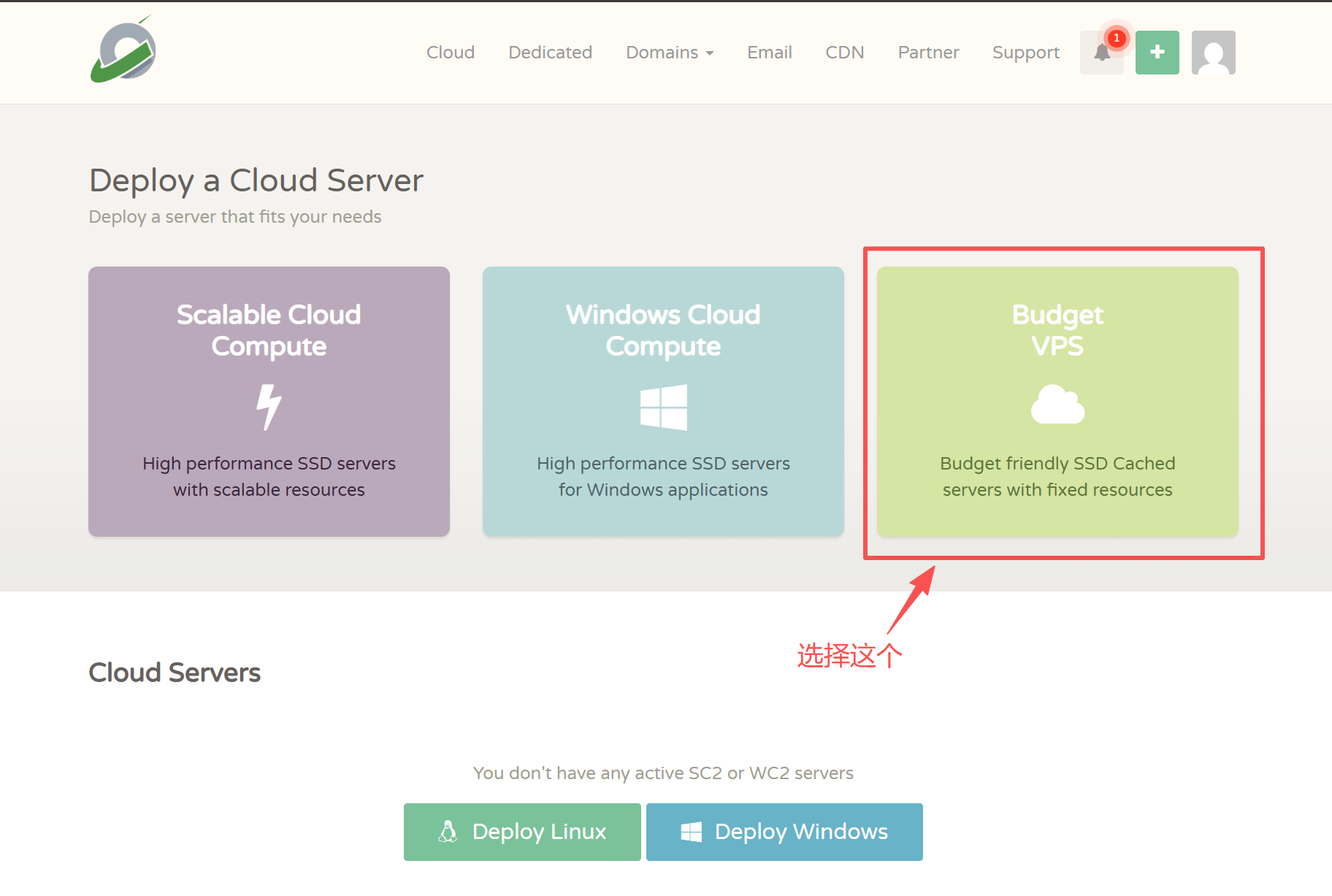The width and height of the screenshot is (1332, 896).
Task: Click the lightning bolt icon
Action: point(269,407)
